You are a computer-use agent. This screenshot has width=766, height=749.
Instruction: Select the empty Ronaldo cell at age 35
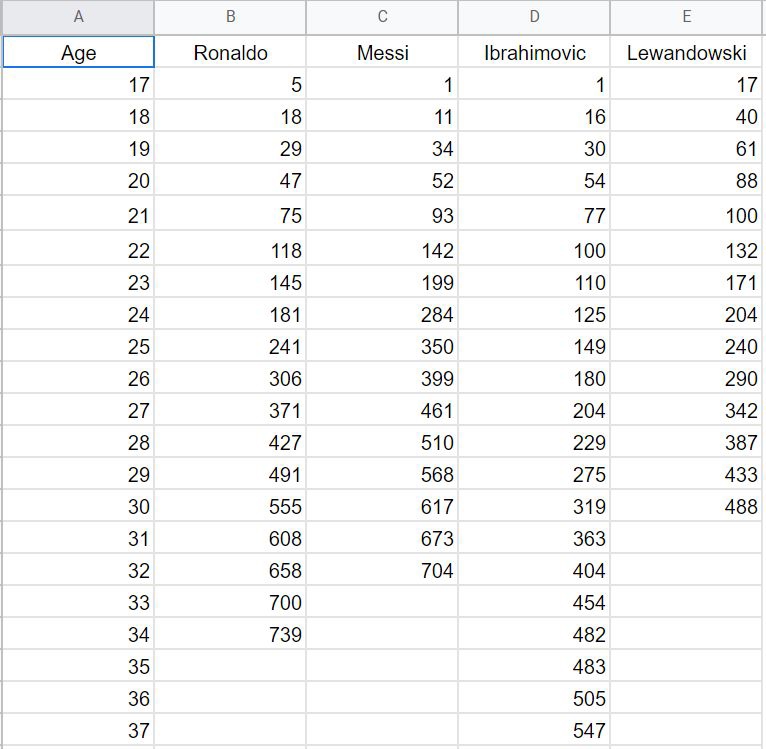[231, 666]
